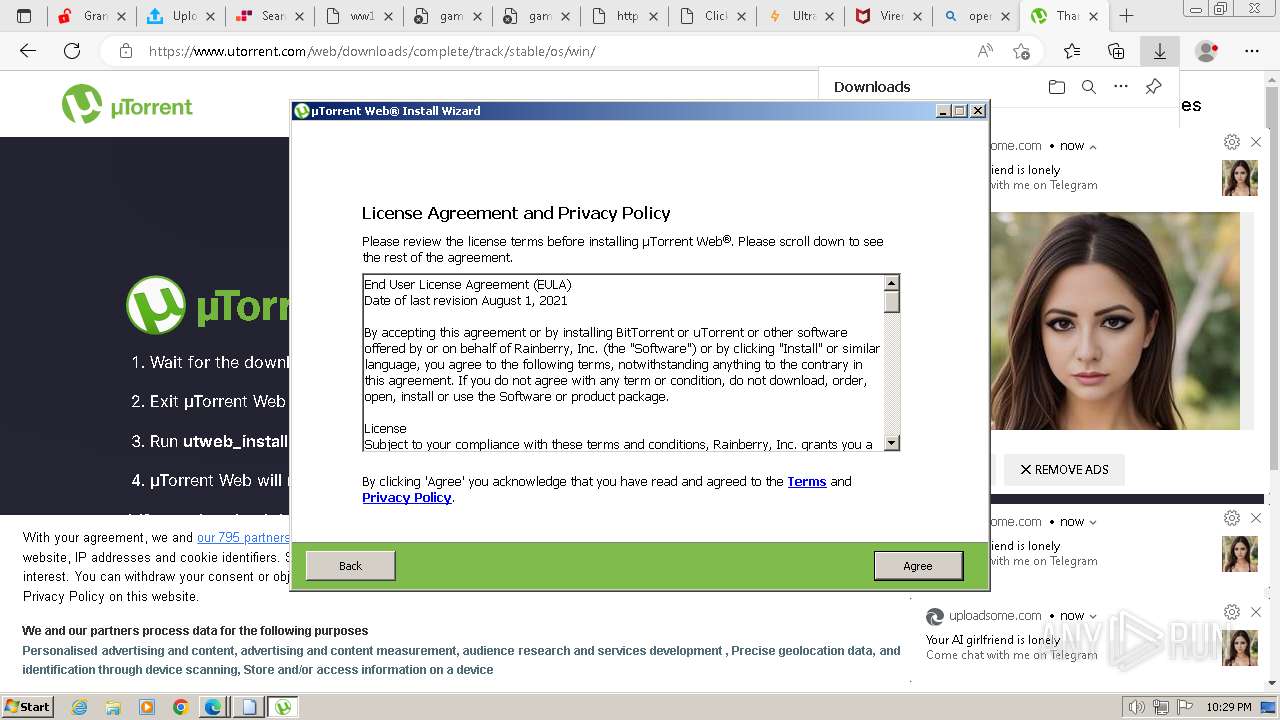1280x720 pixels.
Task: Close the 'Click' browser tab
Action: click(743, 16)
